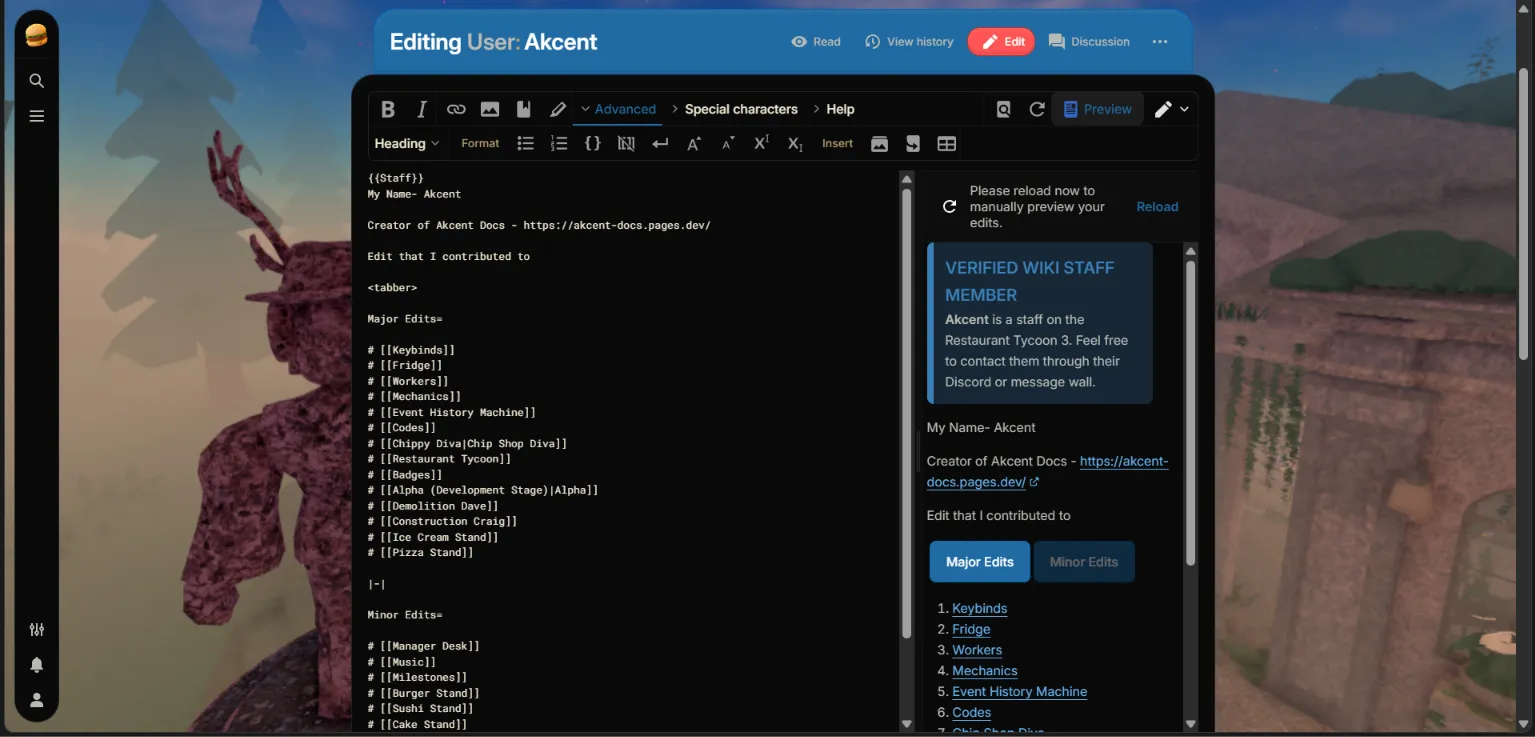Screen dimensions: 1535x737
Task: Apply italic formatting
Action: [x=422, y=109]
